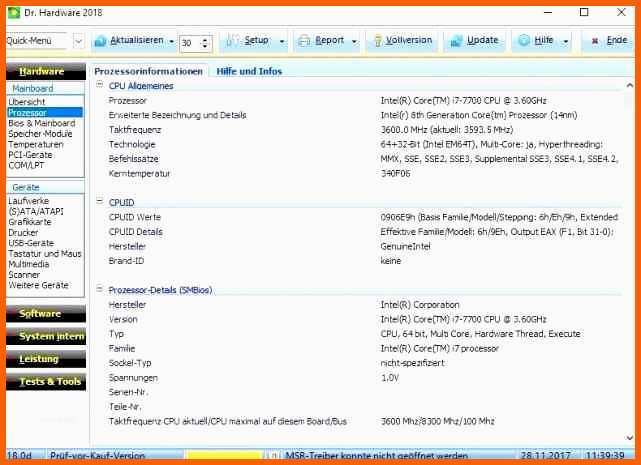Open the Hilfe dropdown arrow

pos(566,41)
